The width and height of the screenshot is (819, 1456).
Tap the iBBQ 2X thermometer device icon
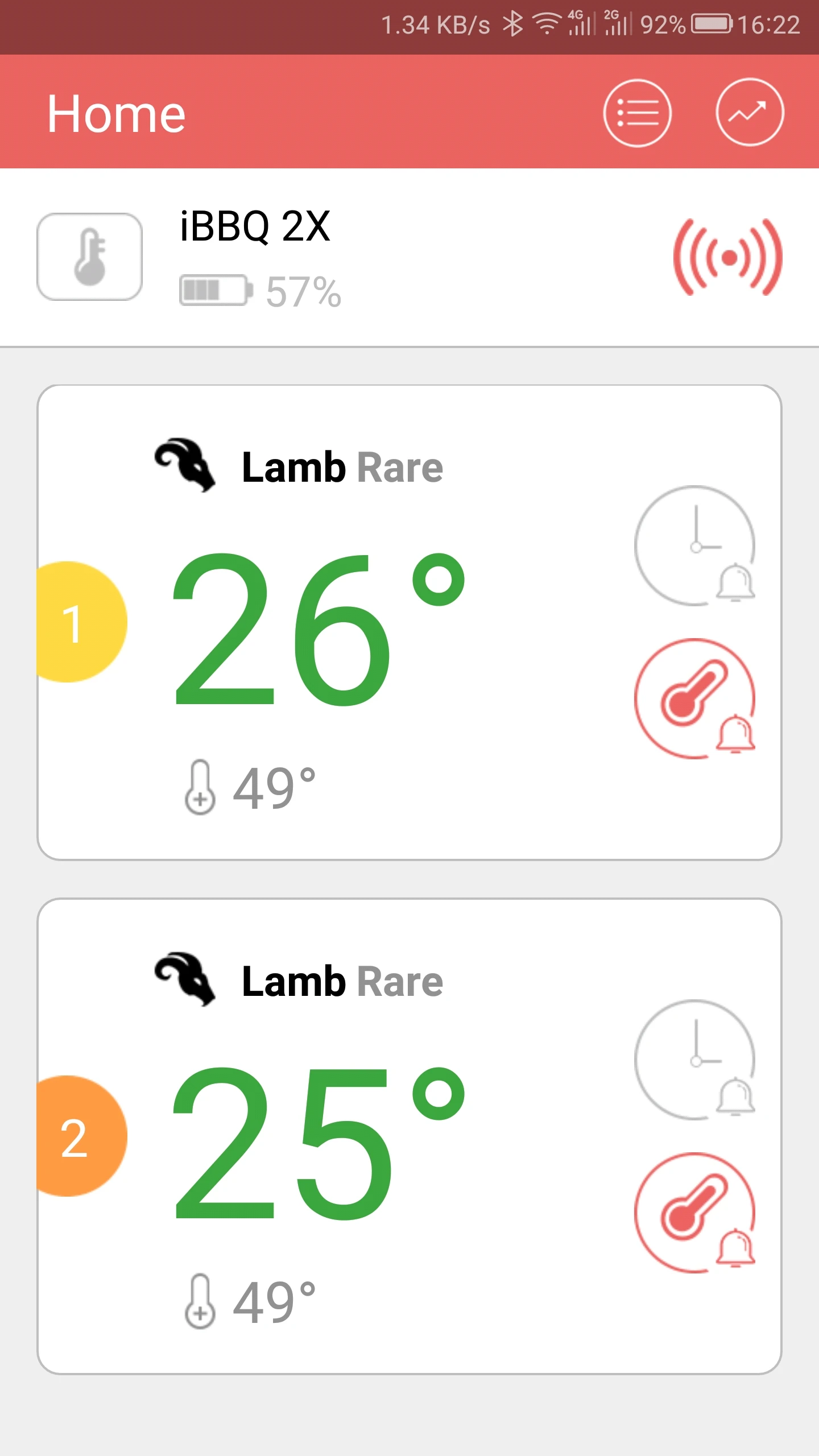click(89, 257)
